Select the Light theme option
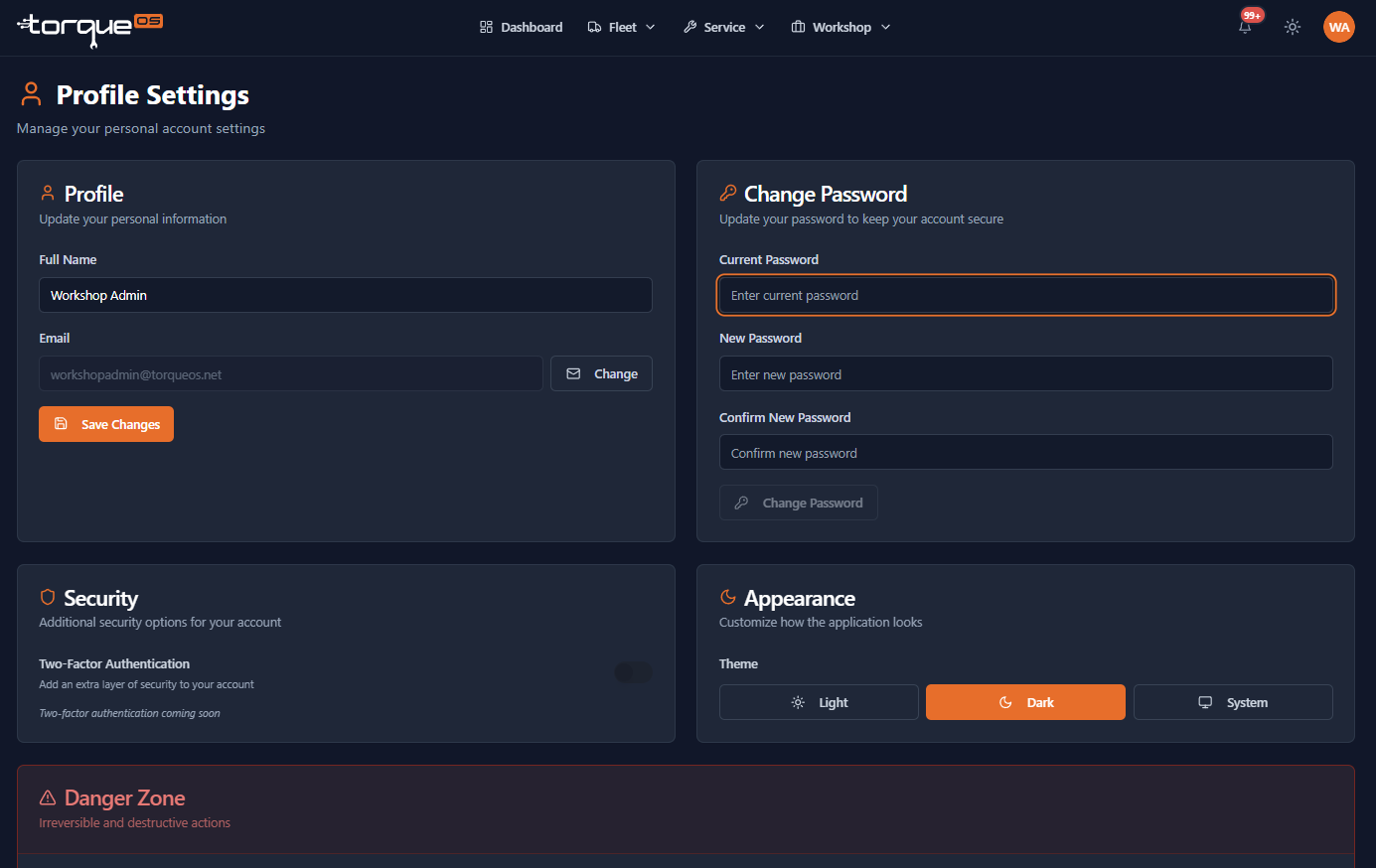The height and width of the screenshot is (868, 1376). point(819,702)
